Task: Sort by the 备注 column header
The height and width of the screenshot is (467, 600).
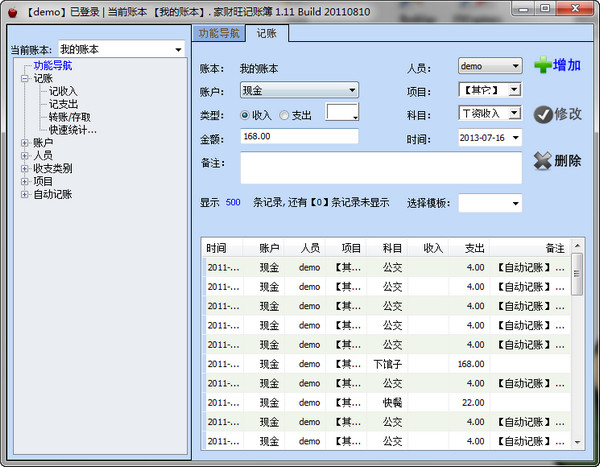Action: tap(530, 248)
